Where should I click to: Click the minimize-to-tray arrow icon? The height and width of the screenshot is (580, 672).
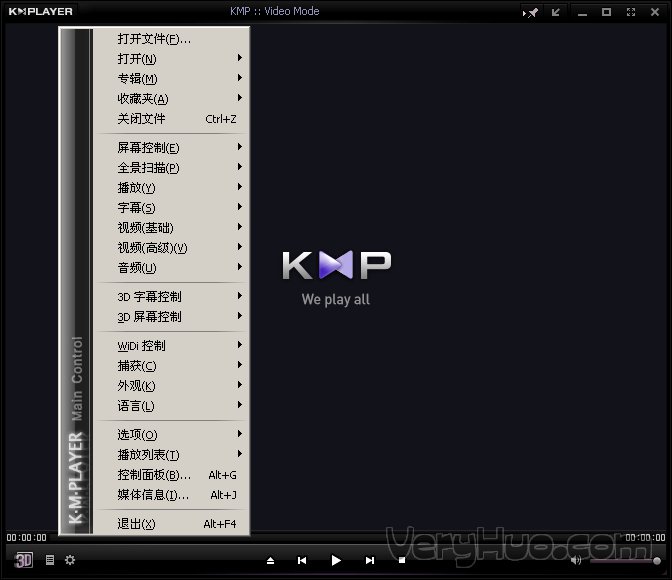pyautogui.click(x=556, y=12)
